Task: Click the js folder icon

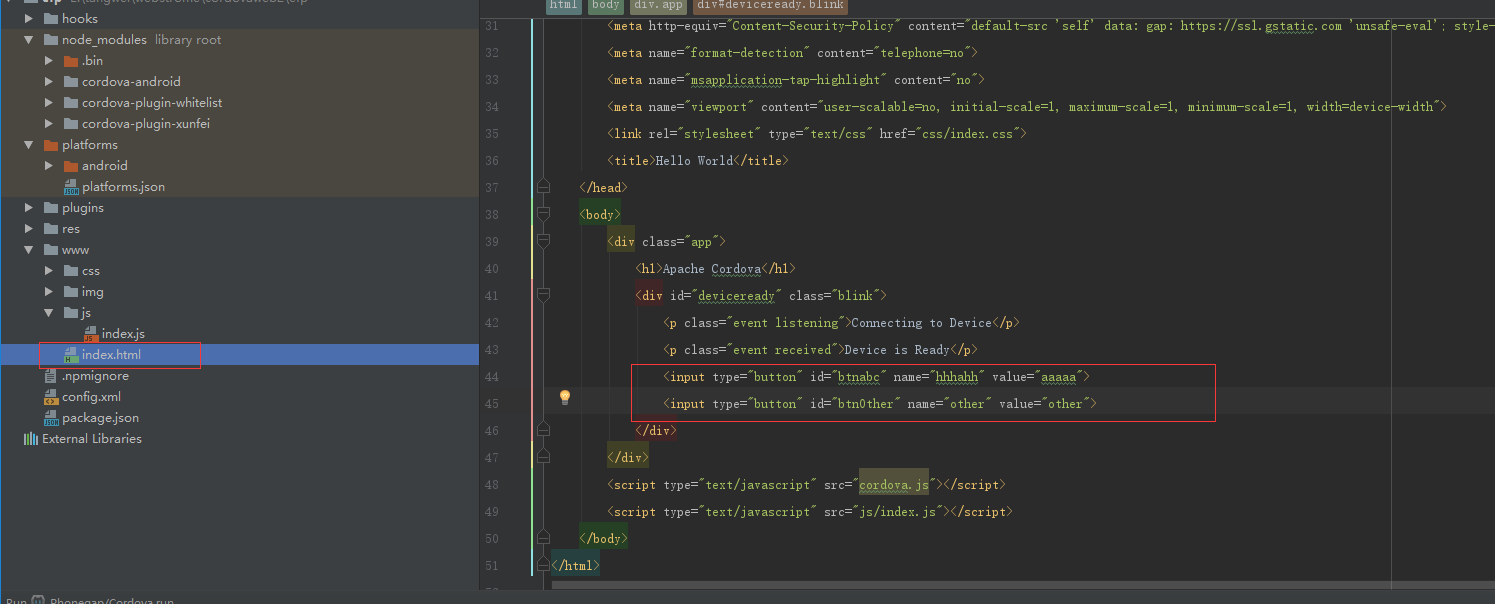Action: [x=71, y=312]
